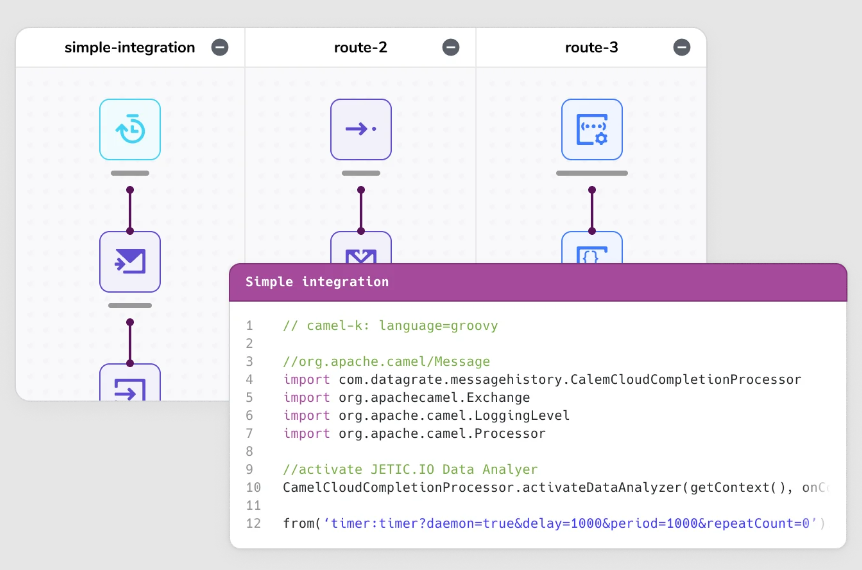Collapse the route-3 column
This screenshot has height=570, width=862.
tap(682, 47)
